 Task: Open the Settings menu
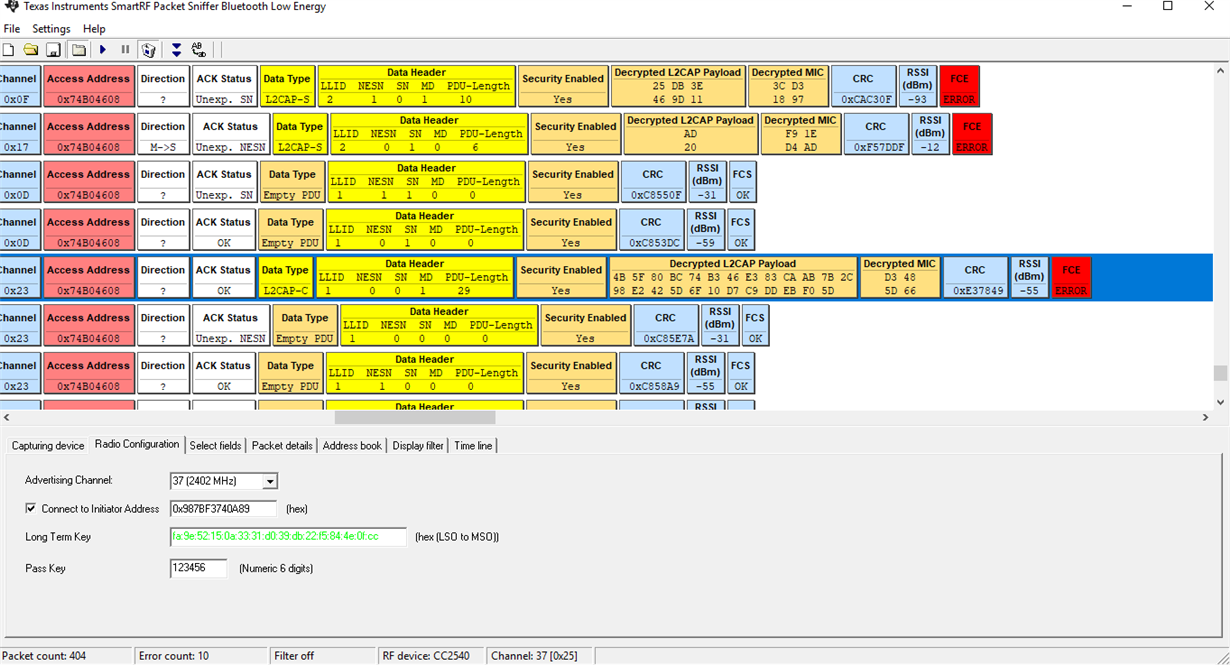click(51, 29)
